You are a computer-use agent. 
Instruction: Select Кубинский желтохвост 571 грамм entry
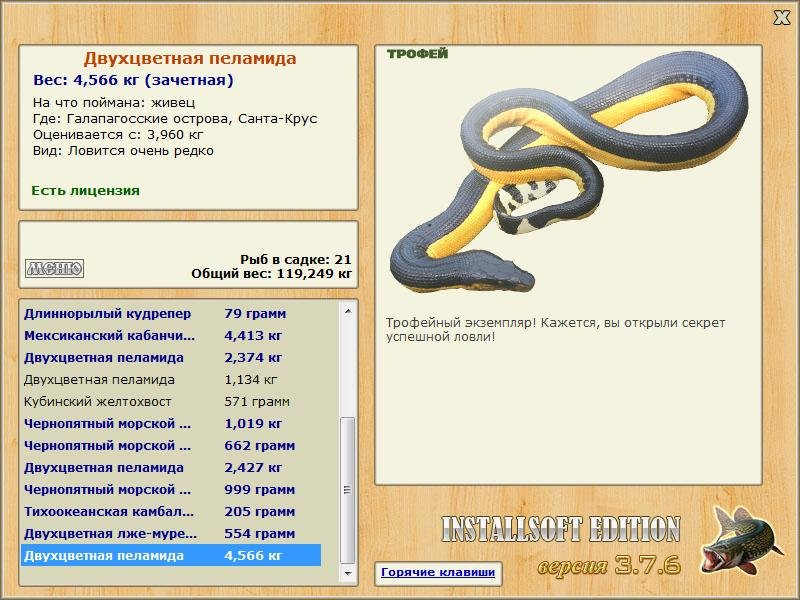tap(171, 402)
